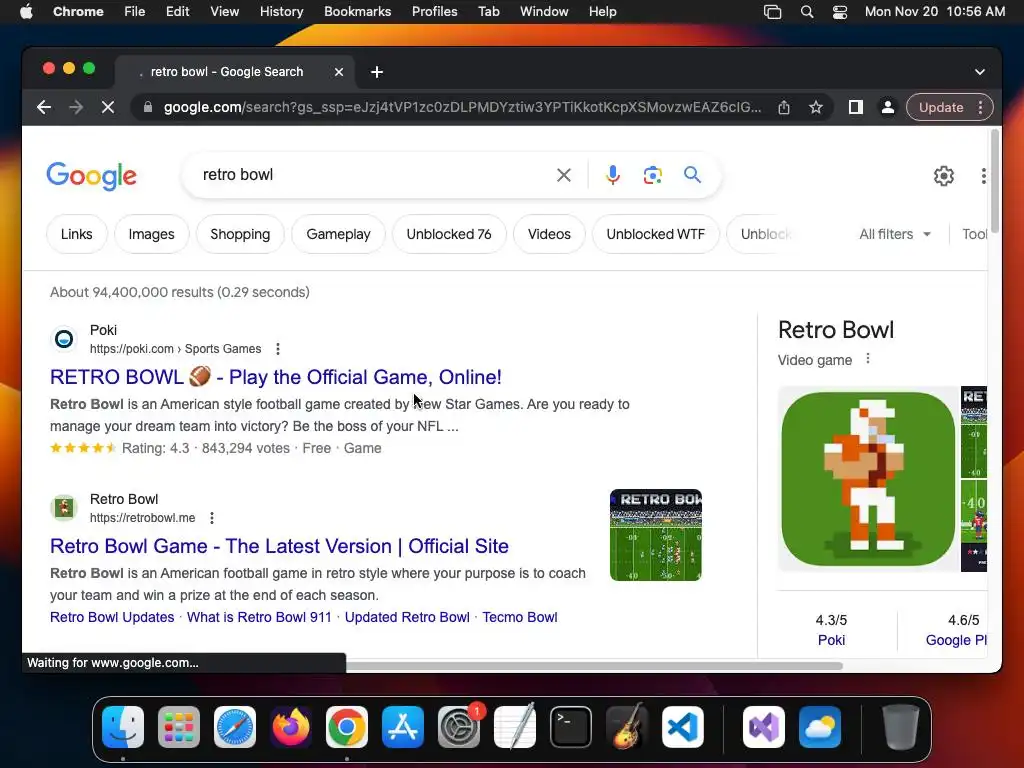Open the Bookmarks menu

358,12
